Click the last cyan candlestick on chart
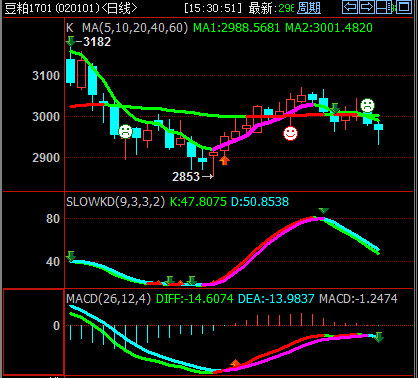This screenshot has height=378, width=418. coord(378,134)
